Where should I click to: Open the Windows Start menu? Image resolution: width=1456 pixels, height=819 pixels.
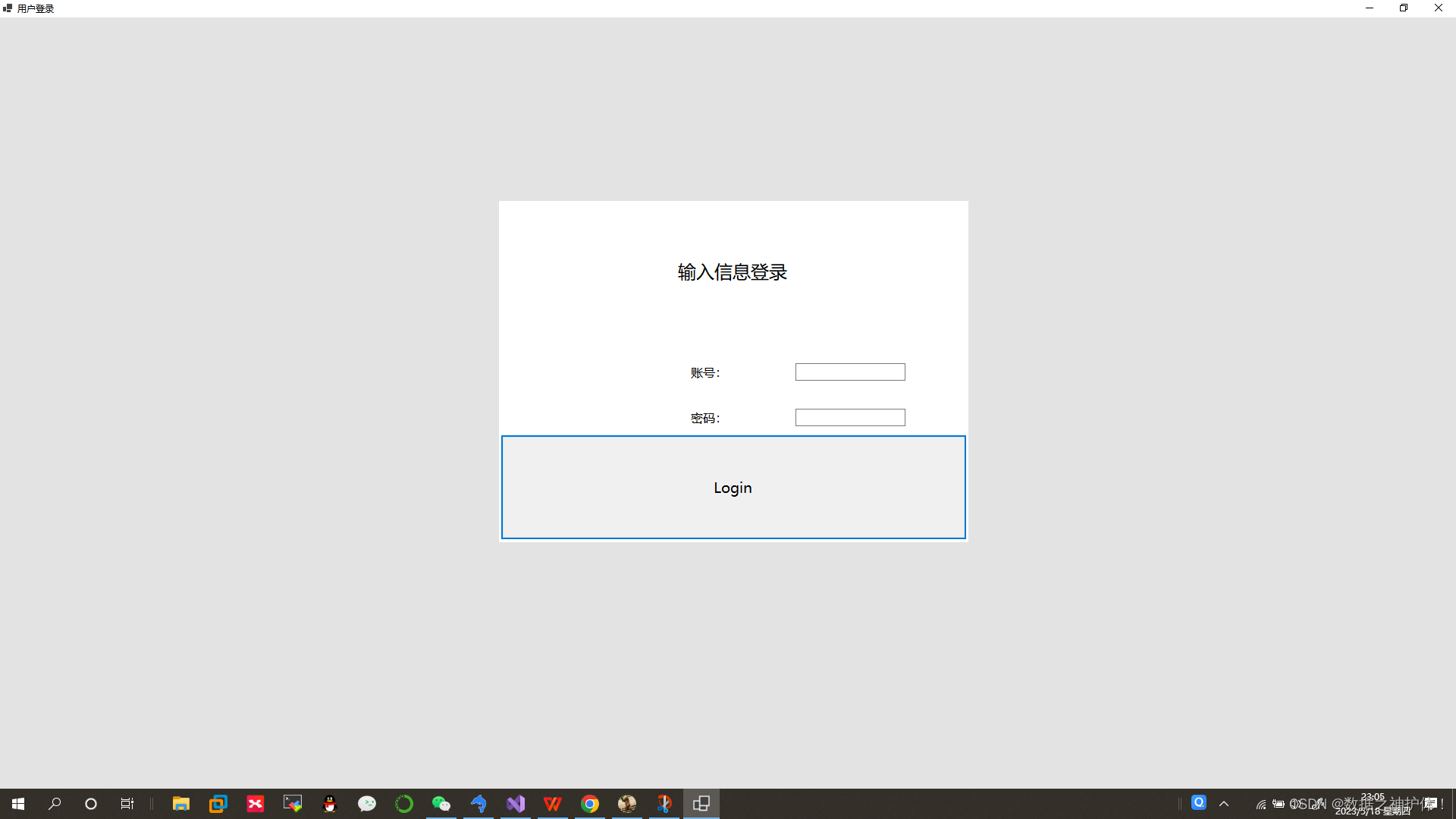18,804
